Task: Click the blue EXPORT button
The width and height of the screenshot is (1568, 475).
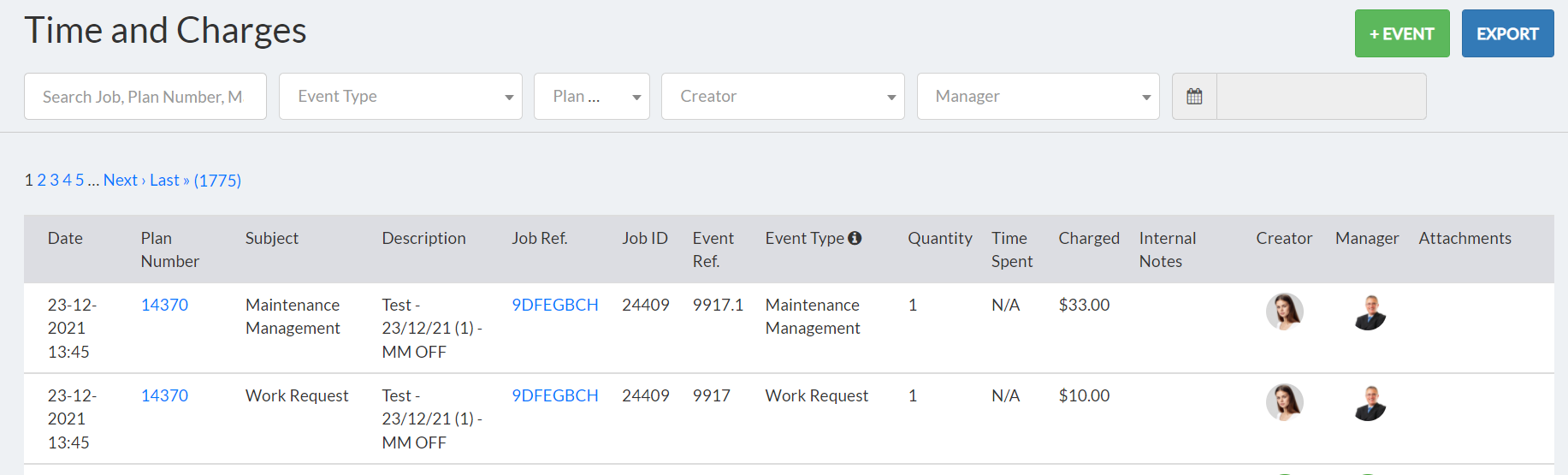Action: [x=1507, y=33]
